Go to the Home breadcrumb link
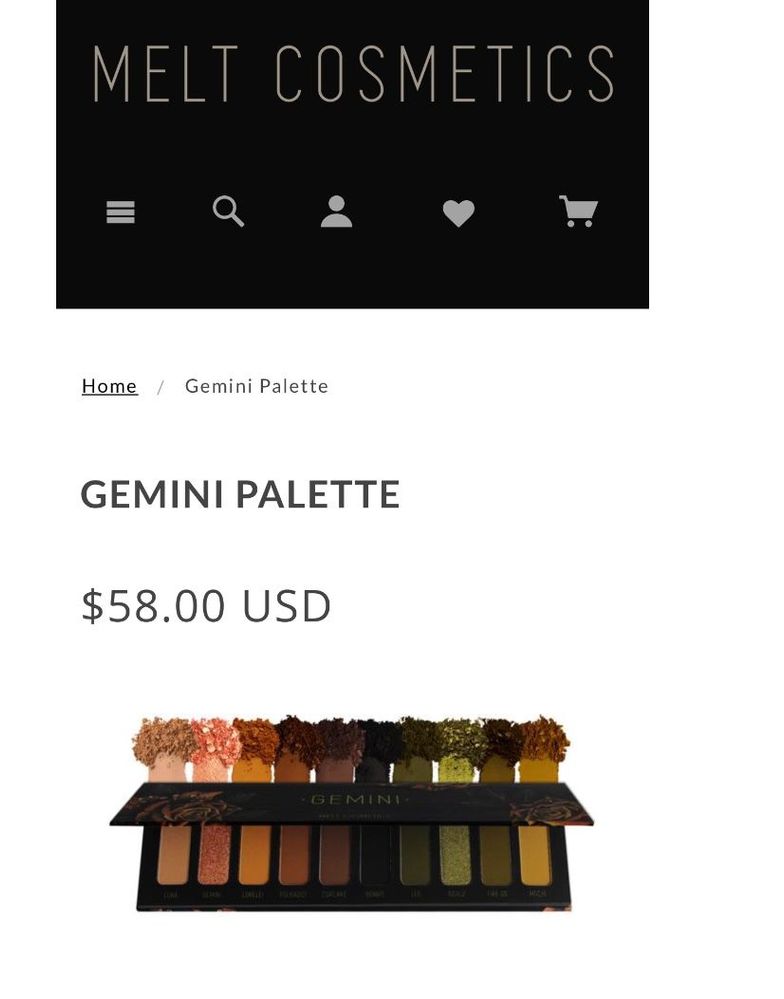The width and height of the screenshot is (784, 999). [110, 386]
